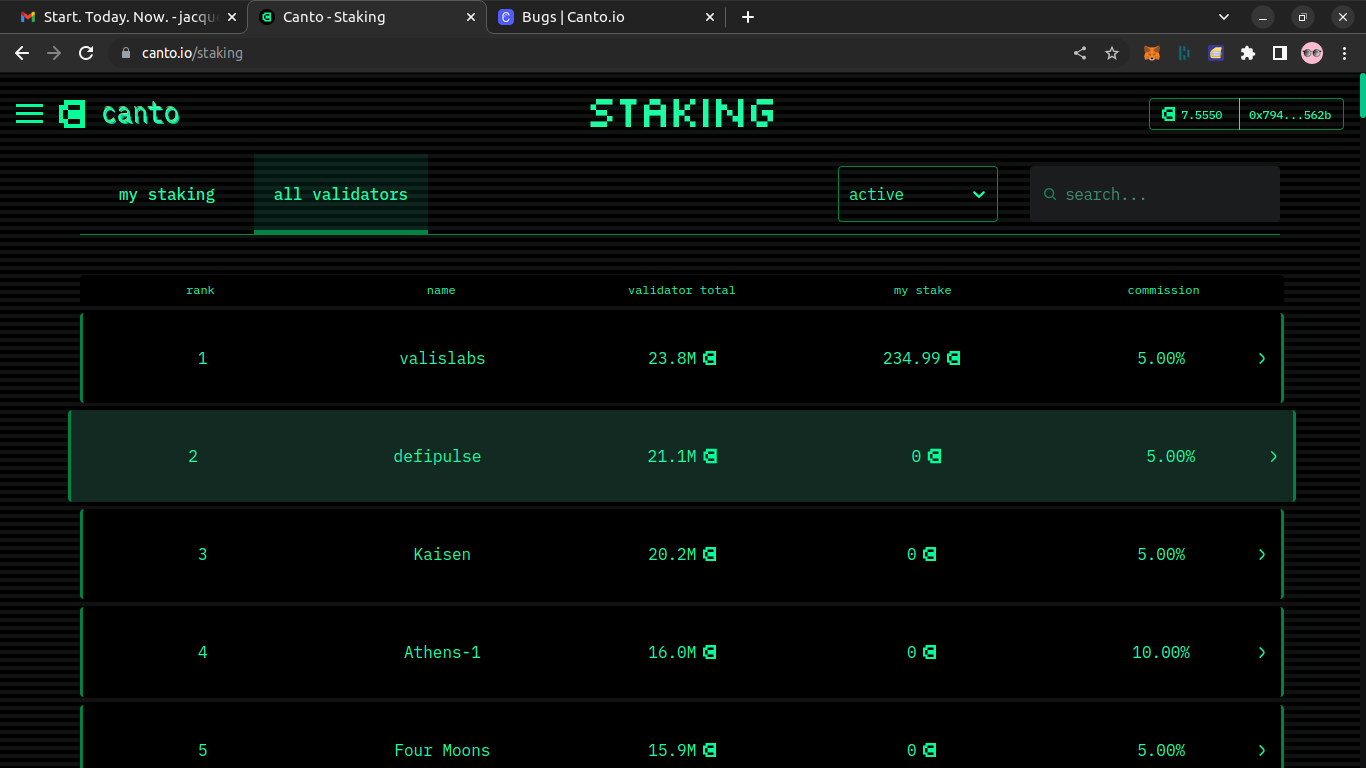Click canto token icon beside 234.99
This screenshot has width=1366, height=768.
pyautogui.click(x=954, y=358)
